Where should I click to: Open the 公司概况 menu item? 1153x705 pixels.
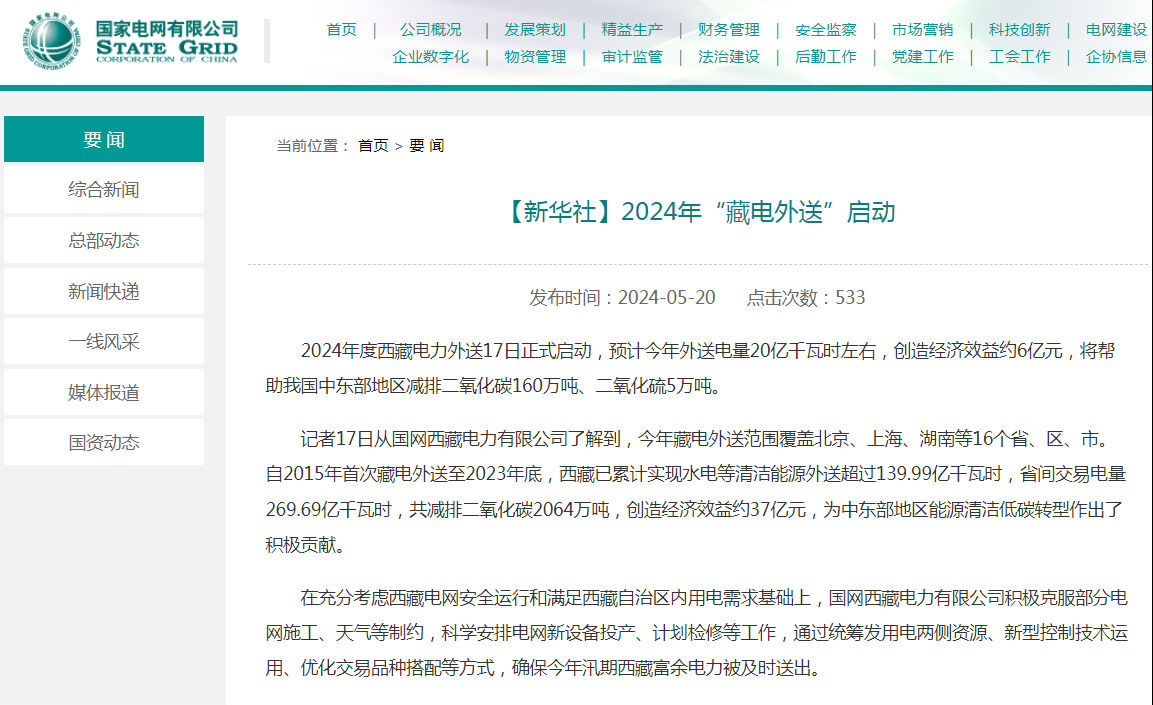pos(430,30)
